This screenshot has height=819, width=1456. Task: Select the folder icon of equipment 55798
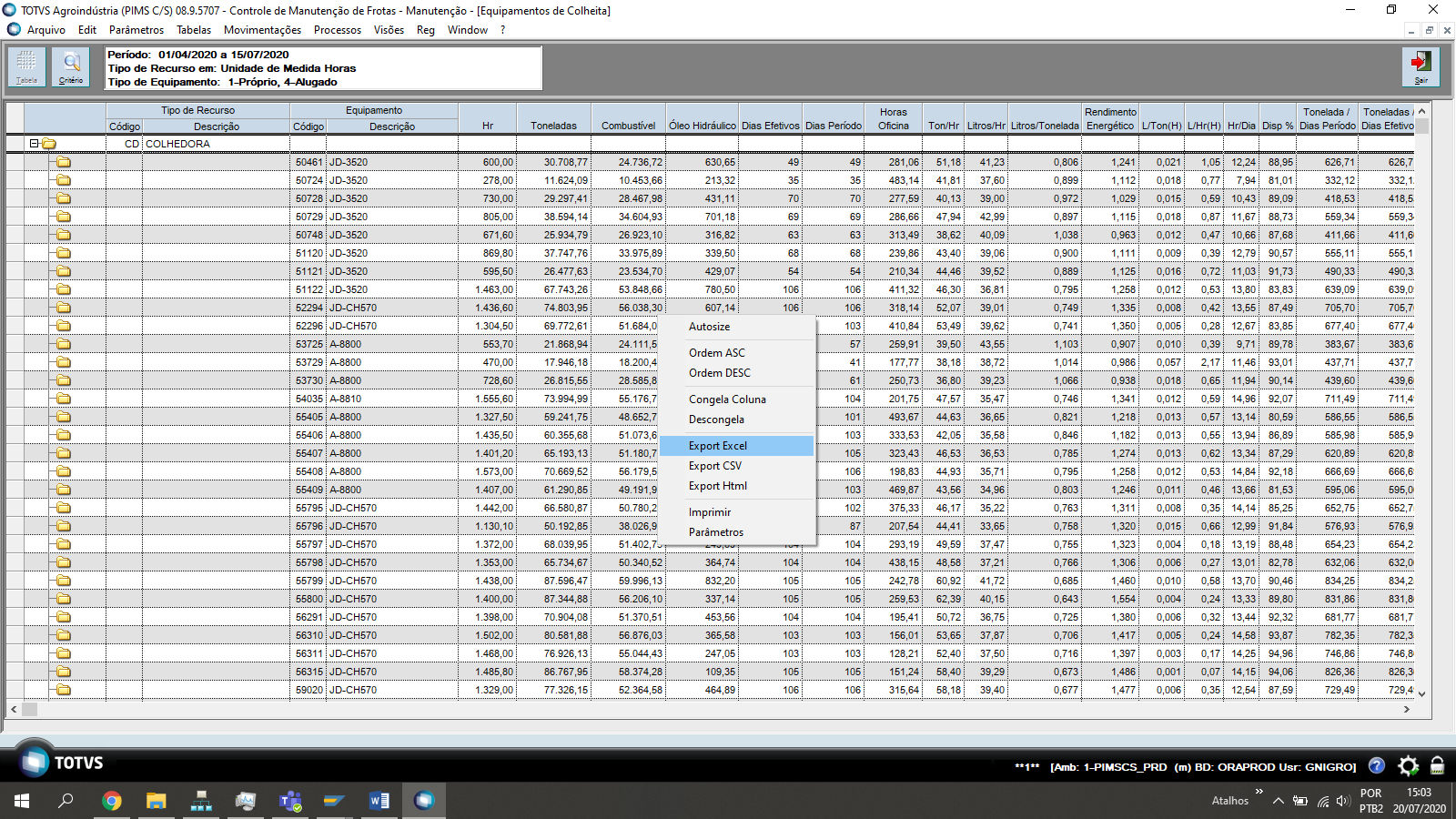click(64, 562)
